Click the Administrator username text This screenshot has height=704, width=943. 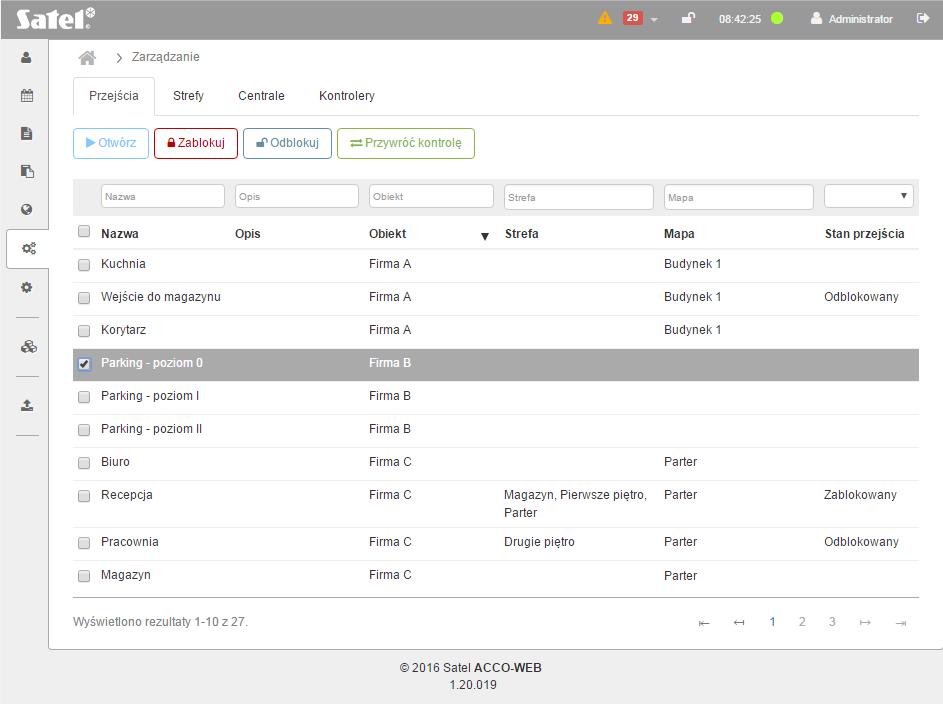[861, 19]
